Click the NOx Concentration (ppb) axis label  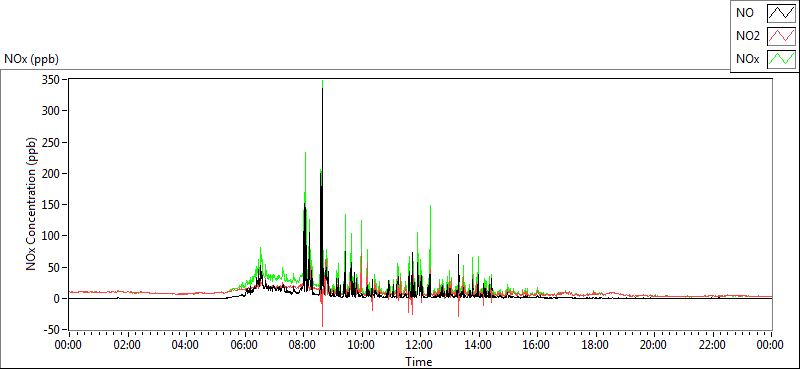coord(32,204)
